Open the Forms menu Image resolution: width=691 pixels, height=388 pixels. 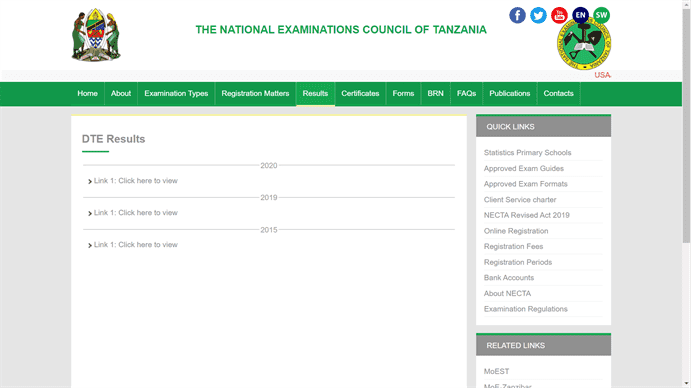[x=403, y=93]
